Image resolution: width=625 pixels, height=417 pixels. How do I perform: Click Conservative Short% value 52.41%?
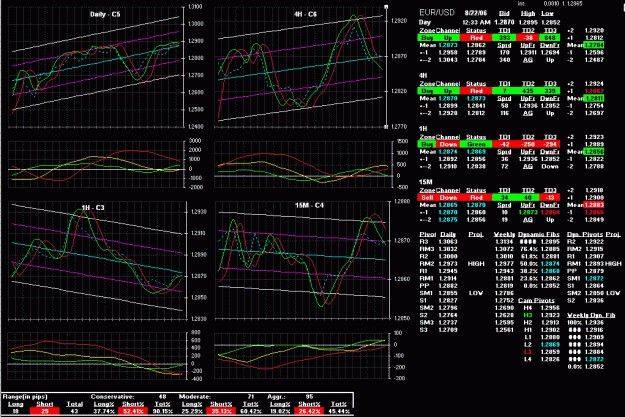[133, 411]
